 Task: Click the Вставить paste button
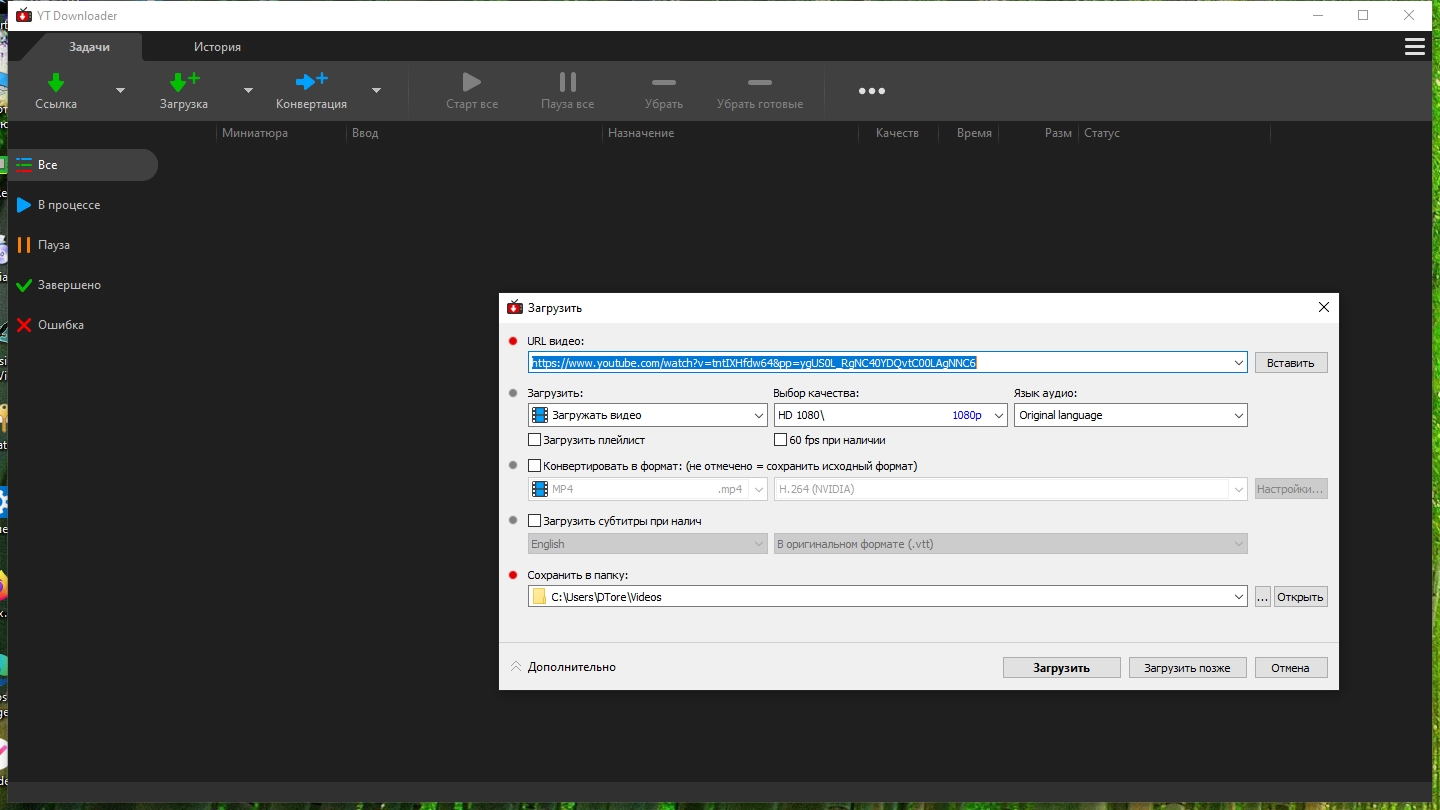(1290, 363)
